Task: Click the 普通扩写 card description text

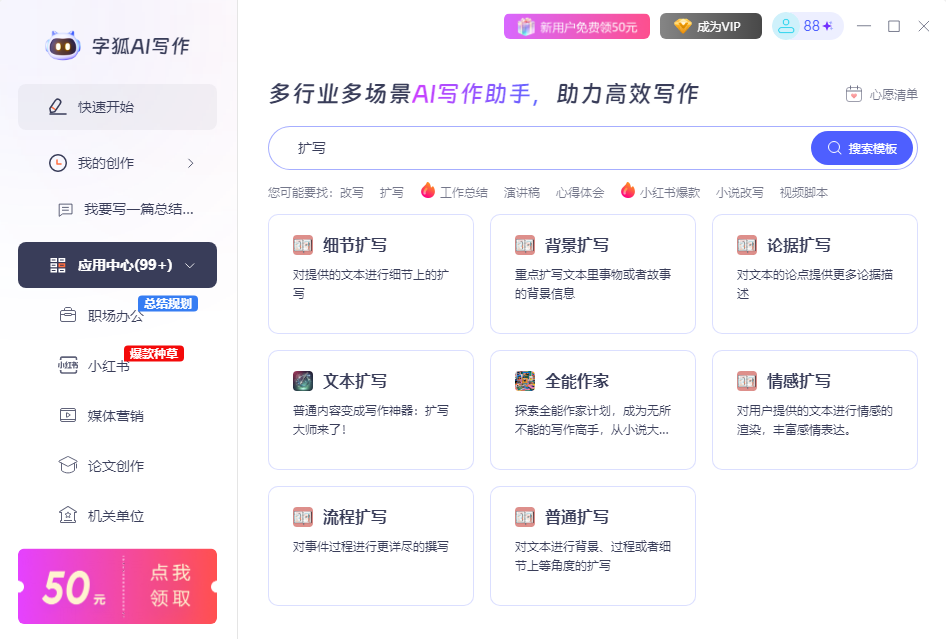Action: tap(592, 556)
